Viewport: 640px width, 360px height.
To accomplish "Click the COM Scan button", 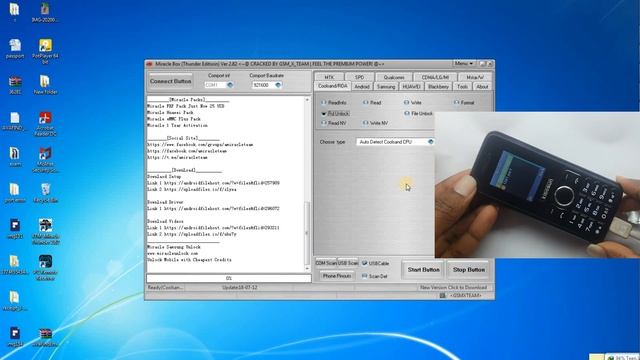I will 325,263.
